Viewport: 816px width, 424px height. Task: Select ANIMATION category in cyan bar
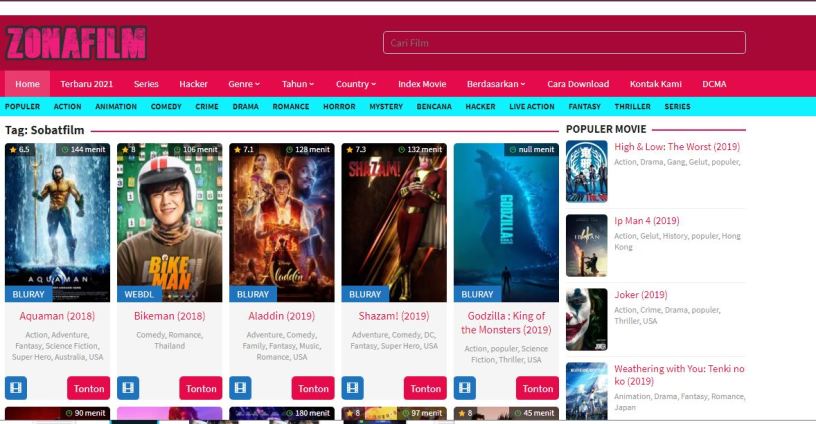tap(116, 106)
